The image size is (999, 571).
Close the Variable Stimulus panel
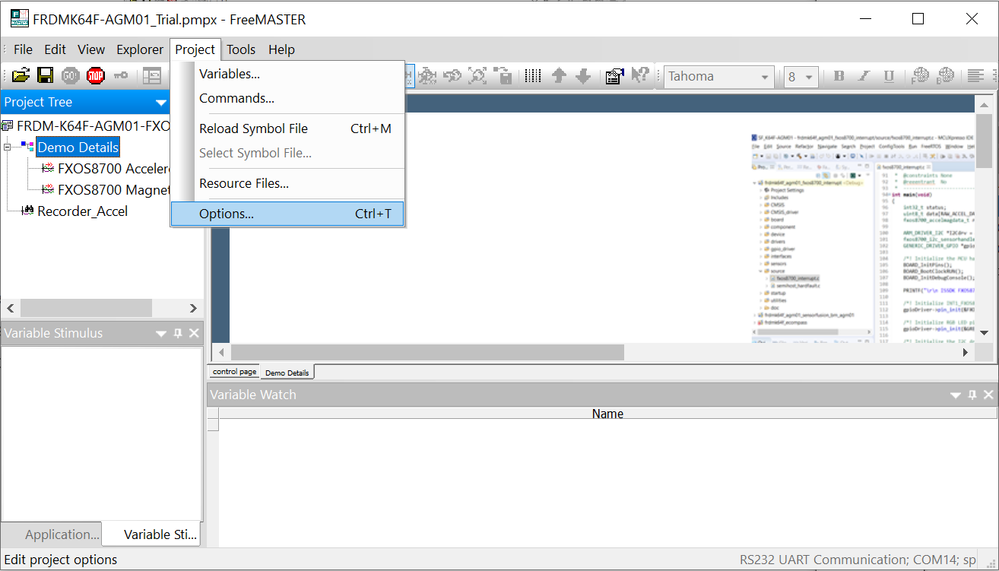pos(194,333)
